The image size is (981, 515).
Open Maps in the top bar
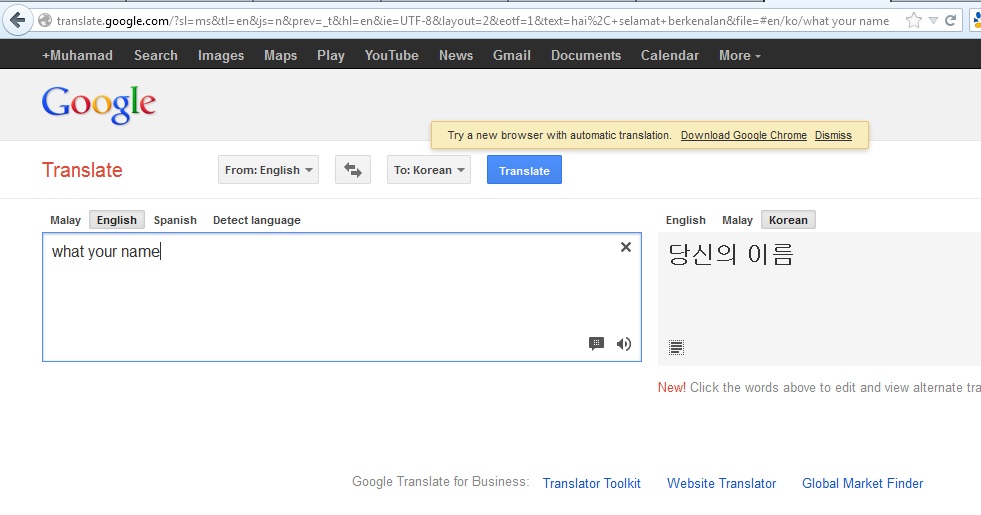click(280, 55)
